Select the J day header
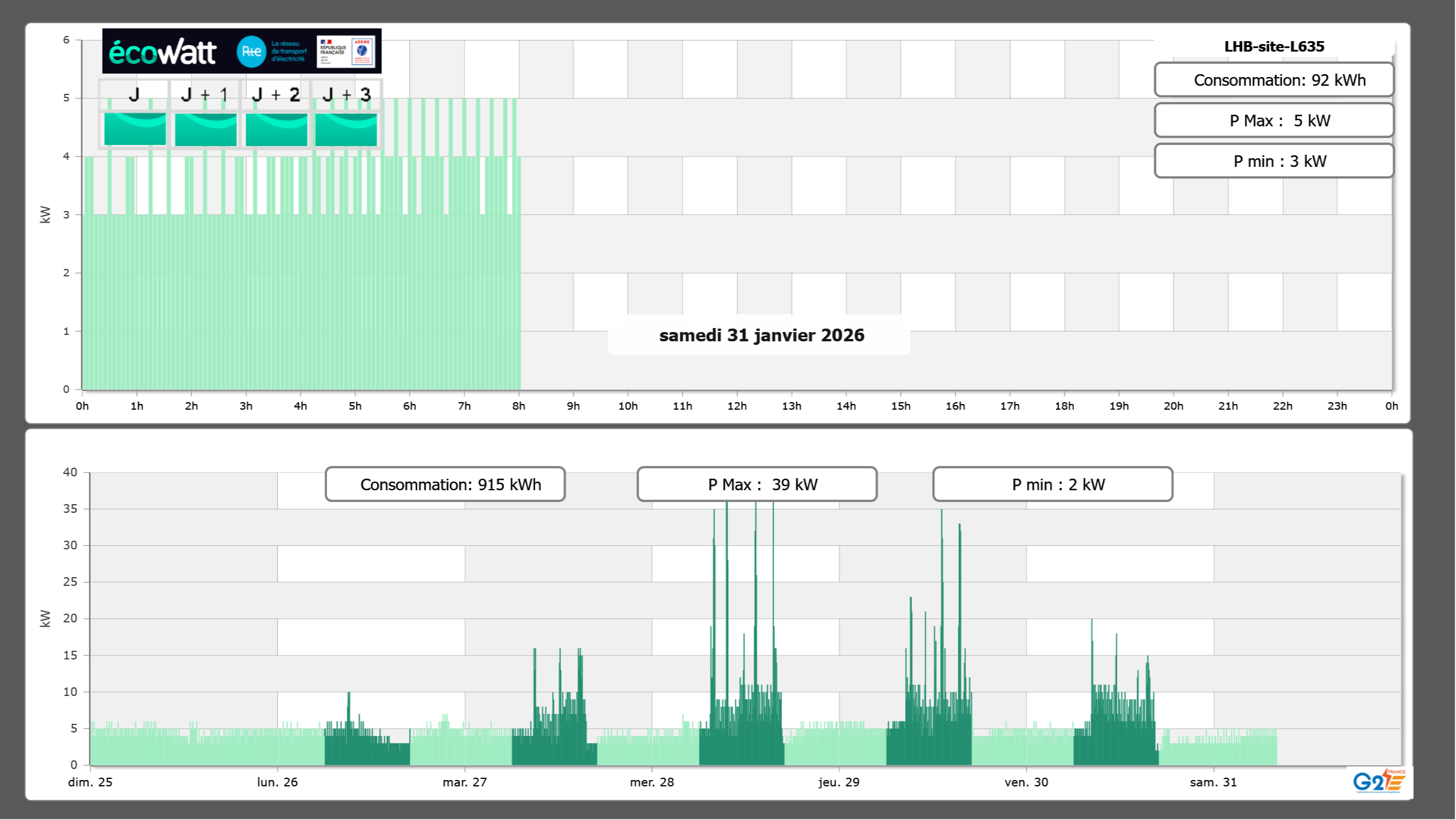The image size is (1456, 820). 135,94
